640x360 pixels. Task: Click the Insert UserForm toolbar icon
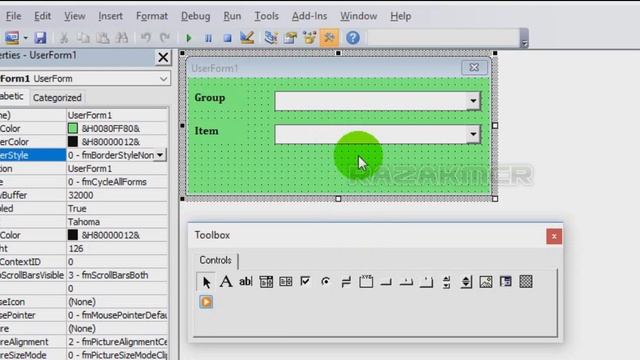click(x=11, y=38)
